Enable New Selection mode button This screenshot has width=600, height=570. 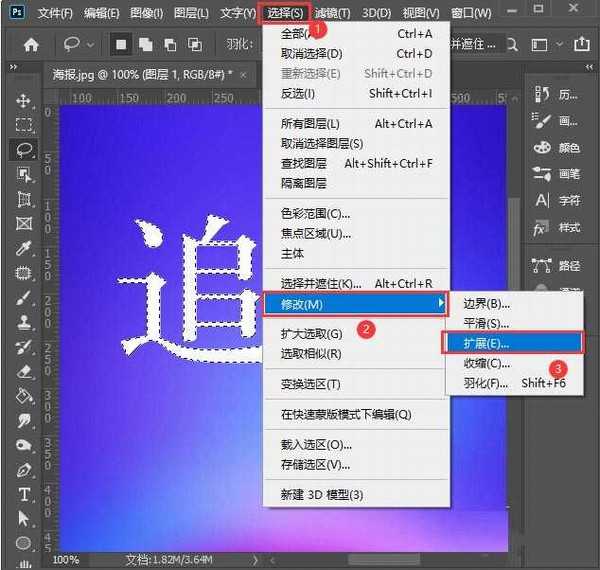[121, 44]
